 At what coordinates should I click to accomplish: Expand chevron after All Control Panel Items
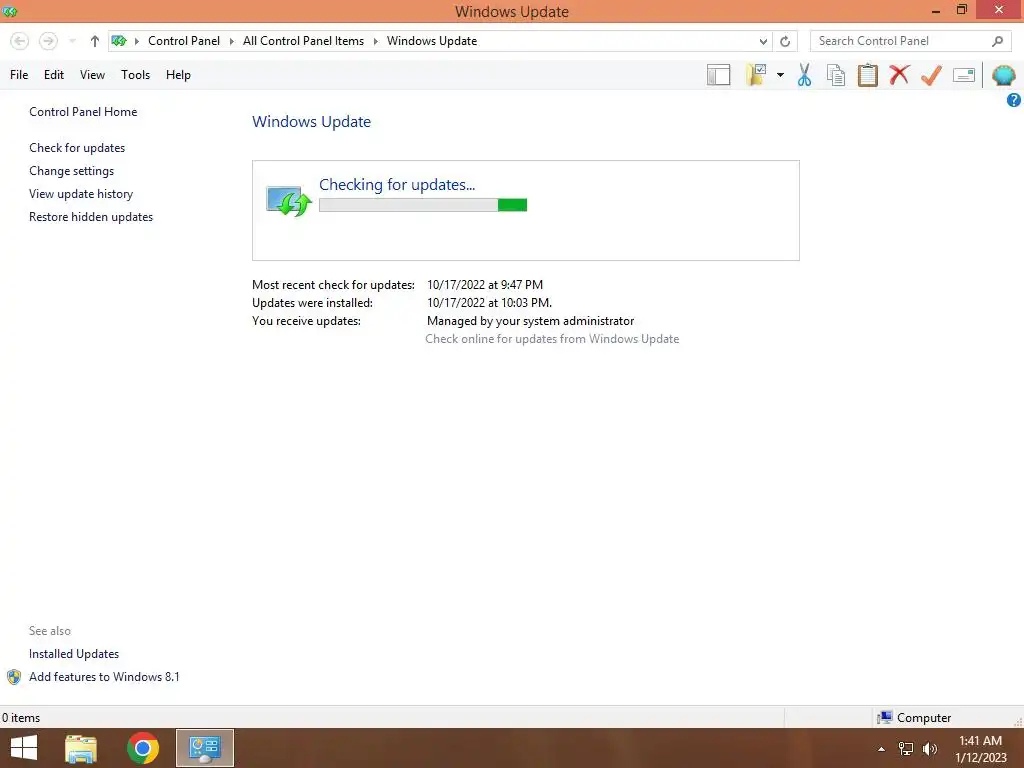pos(376,41)
